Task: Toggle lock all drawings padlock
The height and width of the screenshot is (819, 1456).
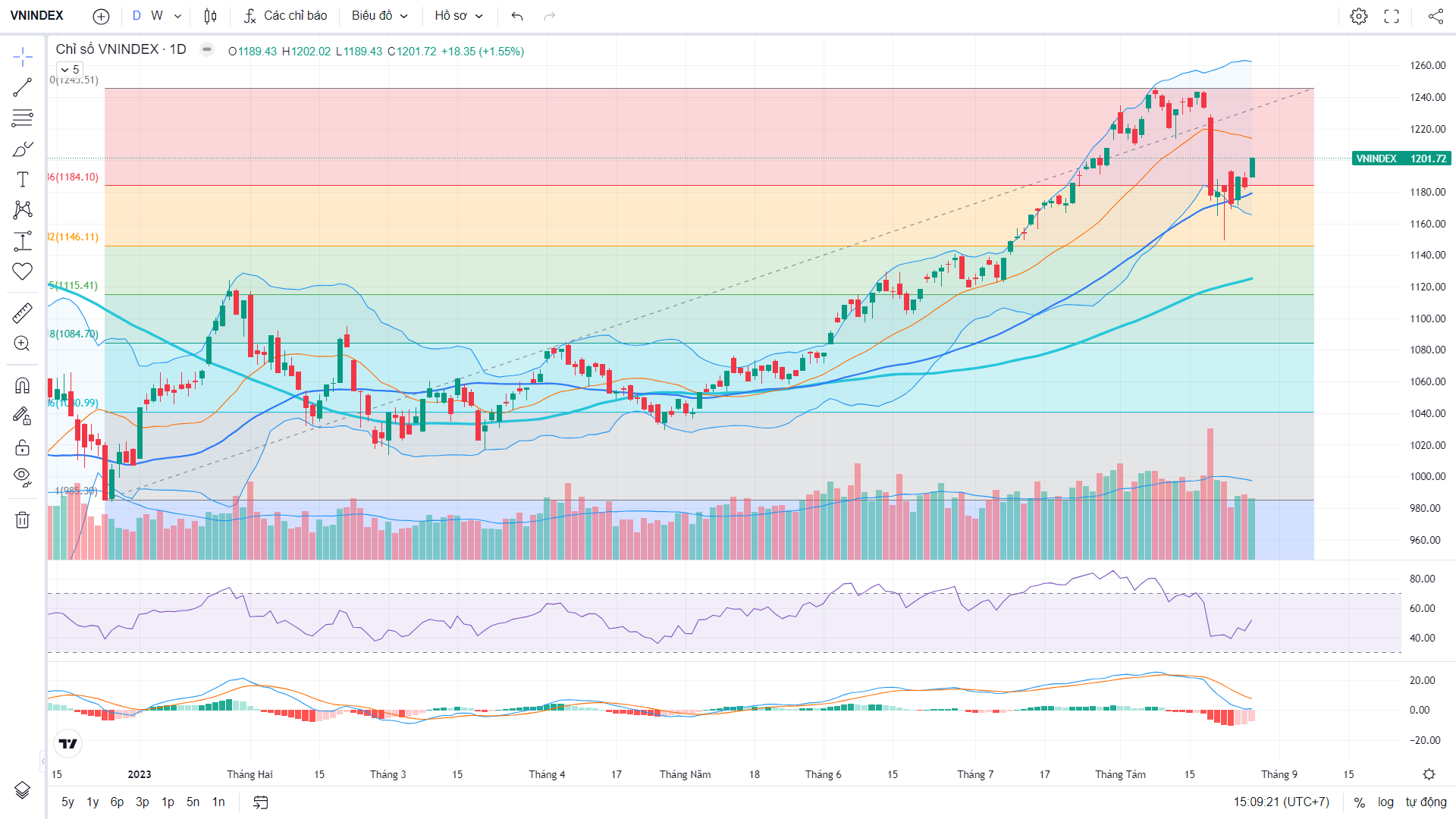Action: click(x=23, y=447)
